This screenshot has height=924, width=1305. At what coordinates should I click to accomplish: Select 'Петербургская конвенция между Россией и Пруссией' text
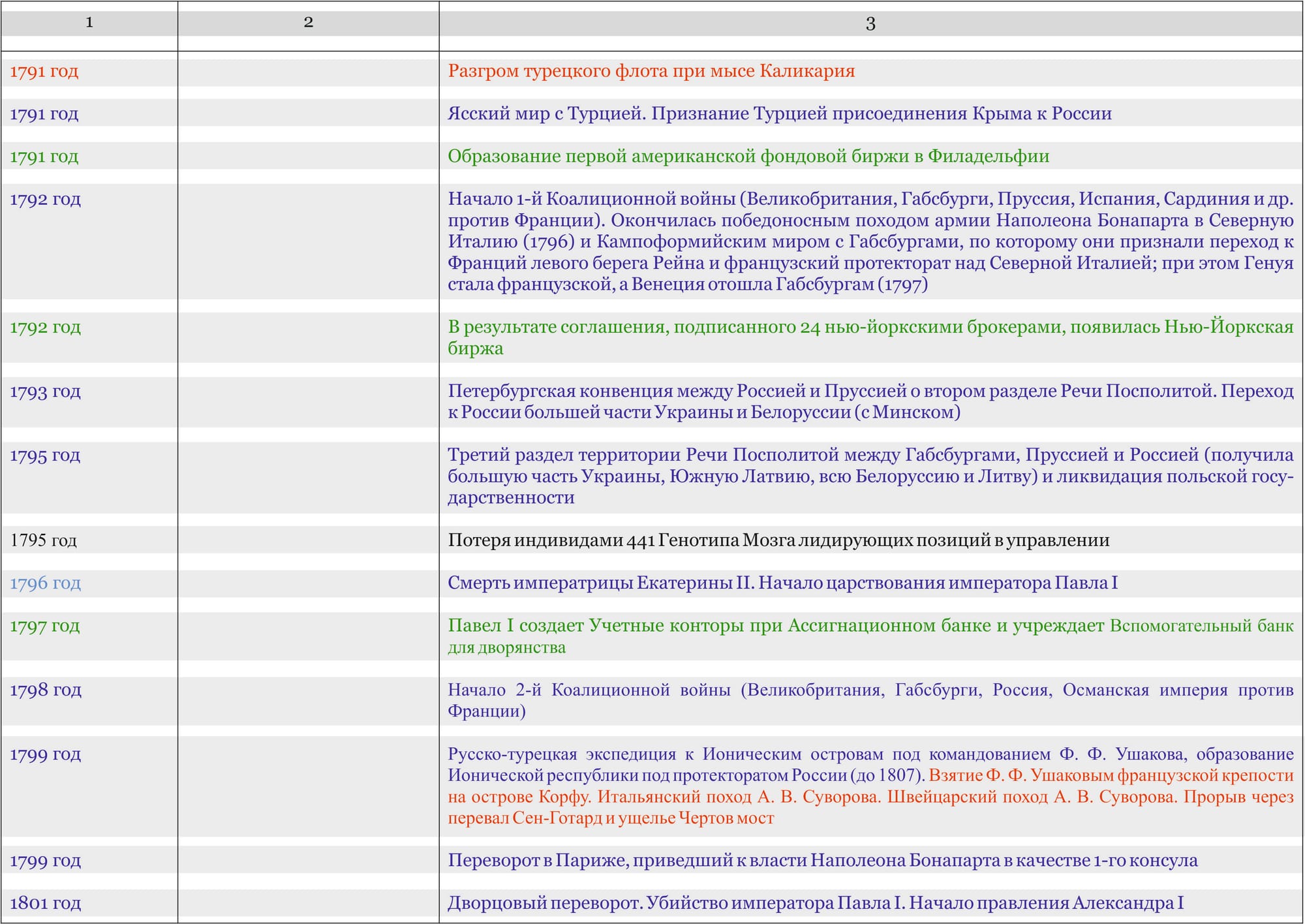click(x=870, y=401)
